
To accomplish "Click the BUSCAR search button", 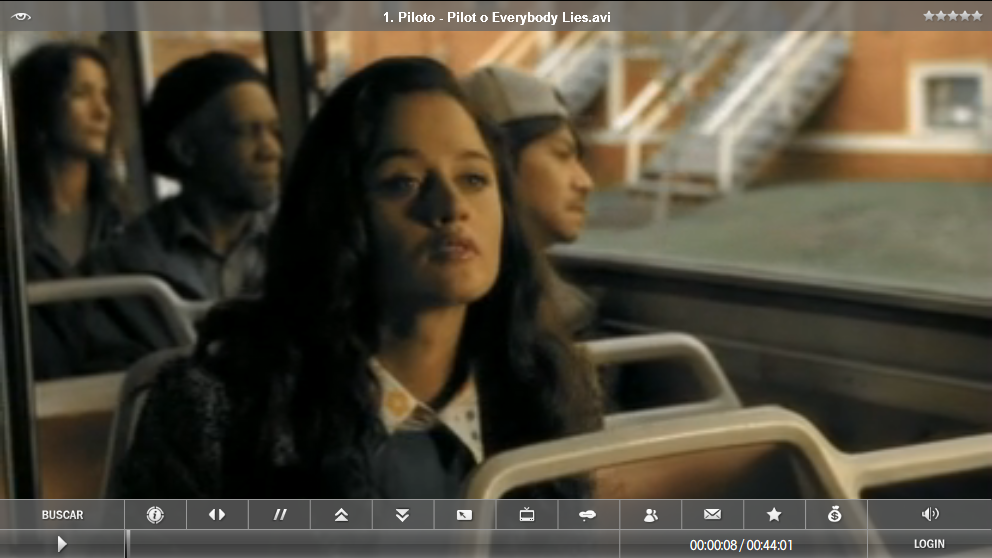I will click(62, 514).
